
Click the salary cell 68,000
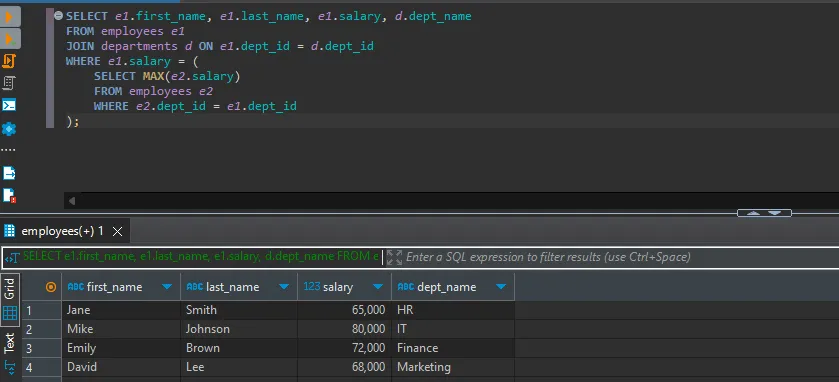345,368
